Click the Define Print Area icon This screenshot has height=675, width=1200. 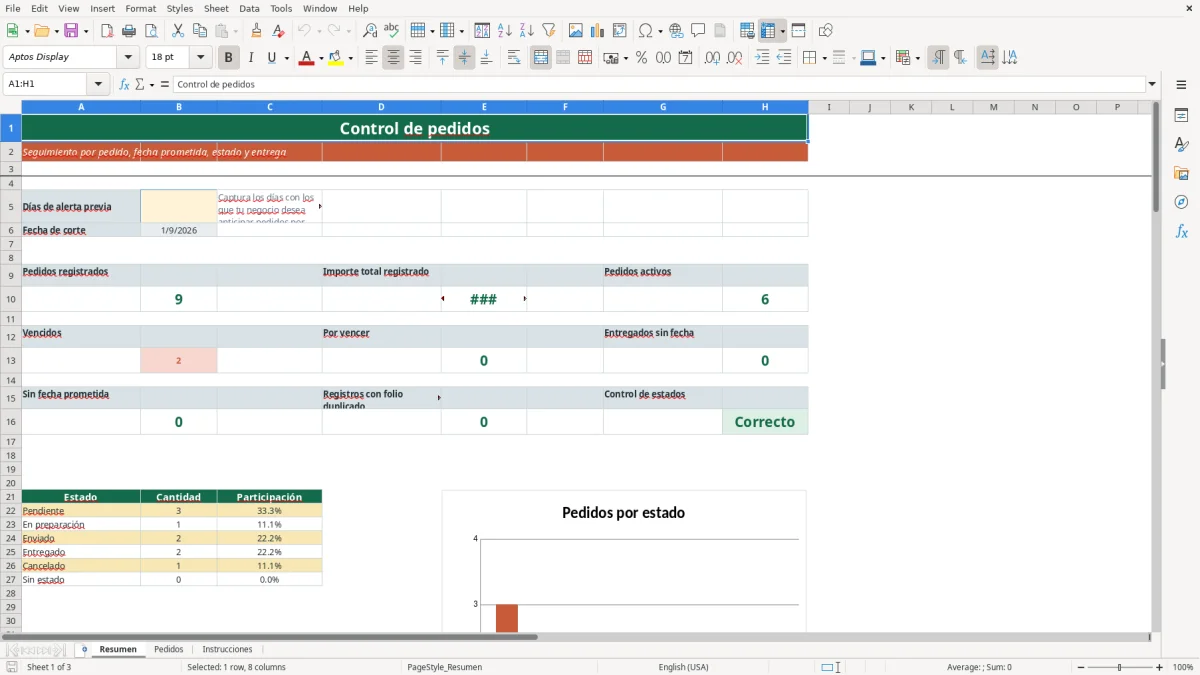pyautogui.click(x=747, y=31)
